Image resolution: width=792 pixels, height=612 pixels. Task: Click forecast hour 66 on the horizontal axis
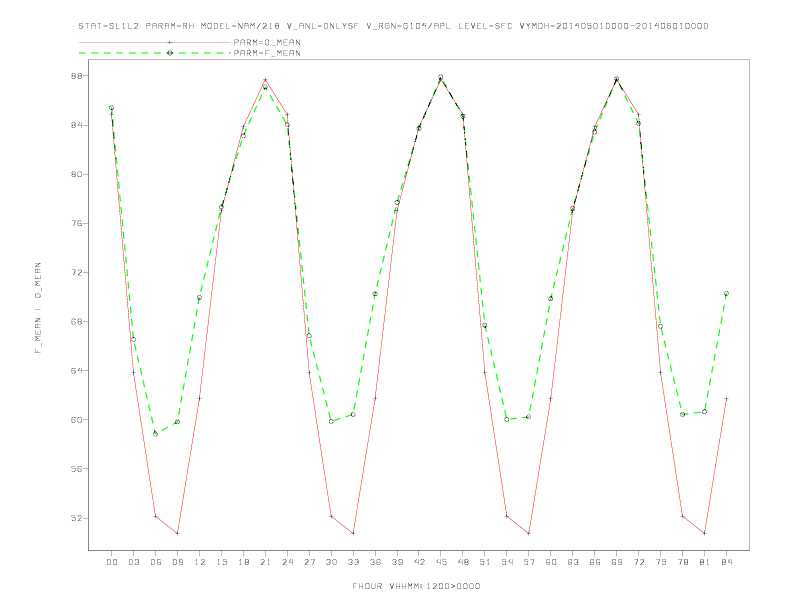pyautogui.click(x=595, y=562)
